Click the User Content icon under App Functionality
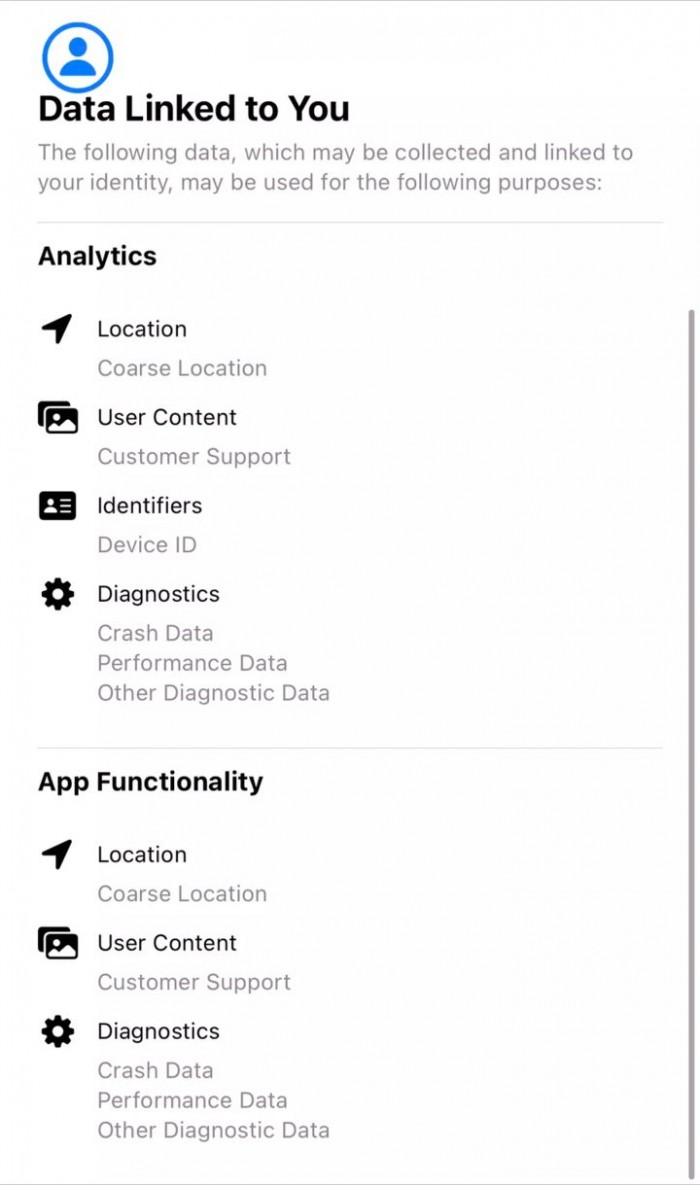Image resolution: width=700 pixels, height=1185 pixels. pyautogui.click(x=57, y=943)
